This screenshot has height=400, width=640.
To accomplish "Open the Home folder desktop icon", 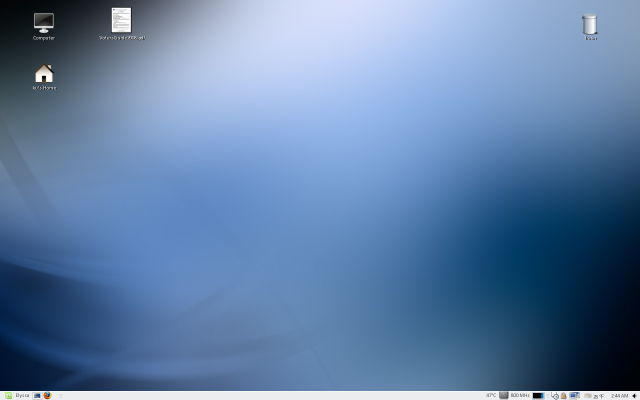I will coord(44,77).
